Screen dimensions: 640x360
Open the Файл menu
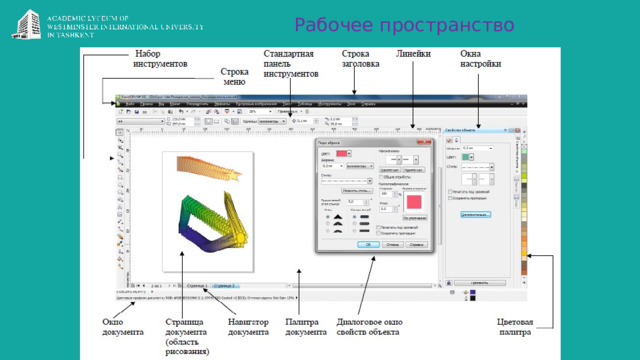coord(130,104)
